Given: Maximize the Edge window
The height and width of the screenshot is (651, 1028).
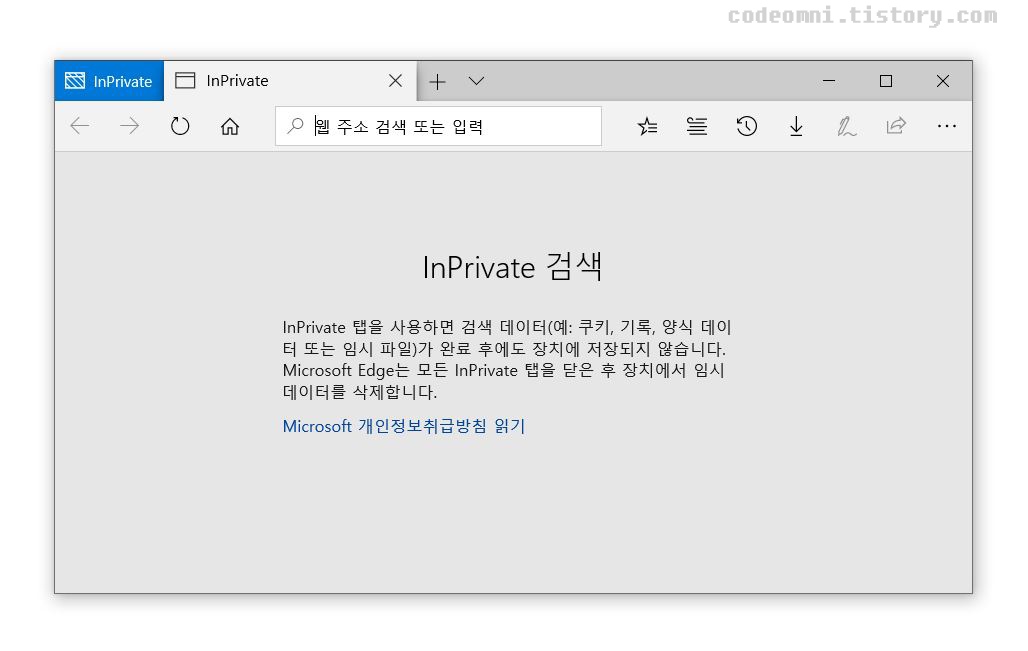Looking at the screenshot, I should pos(886,81).
